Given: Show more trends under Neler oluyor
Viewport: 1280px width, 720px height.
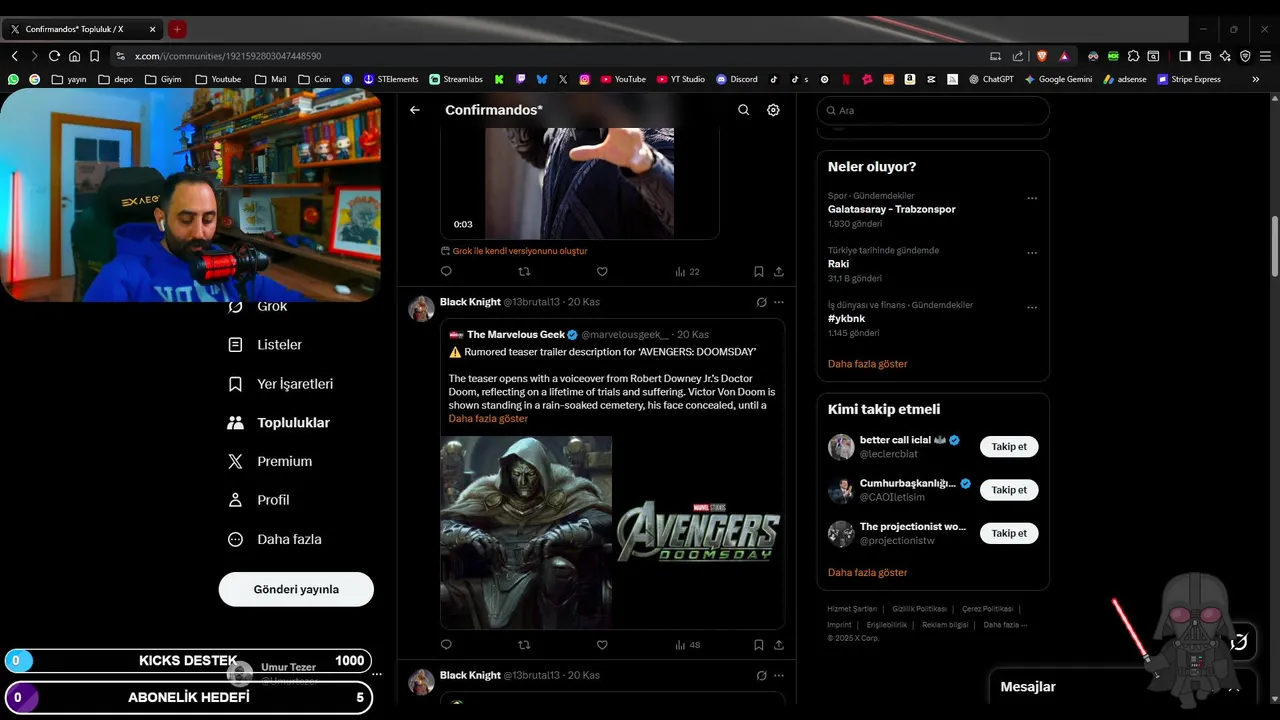Looking at the screenshot, I should tap(867, 364).
